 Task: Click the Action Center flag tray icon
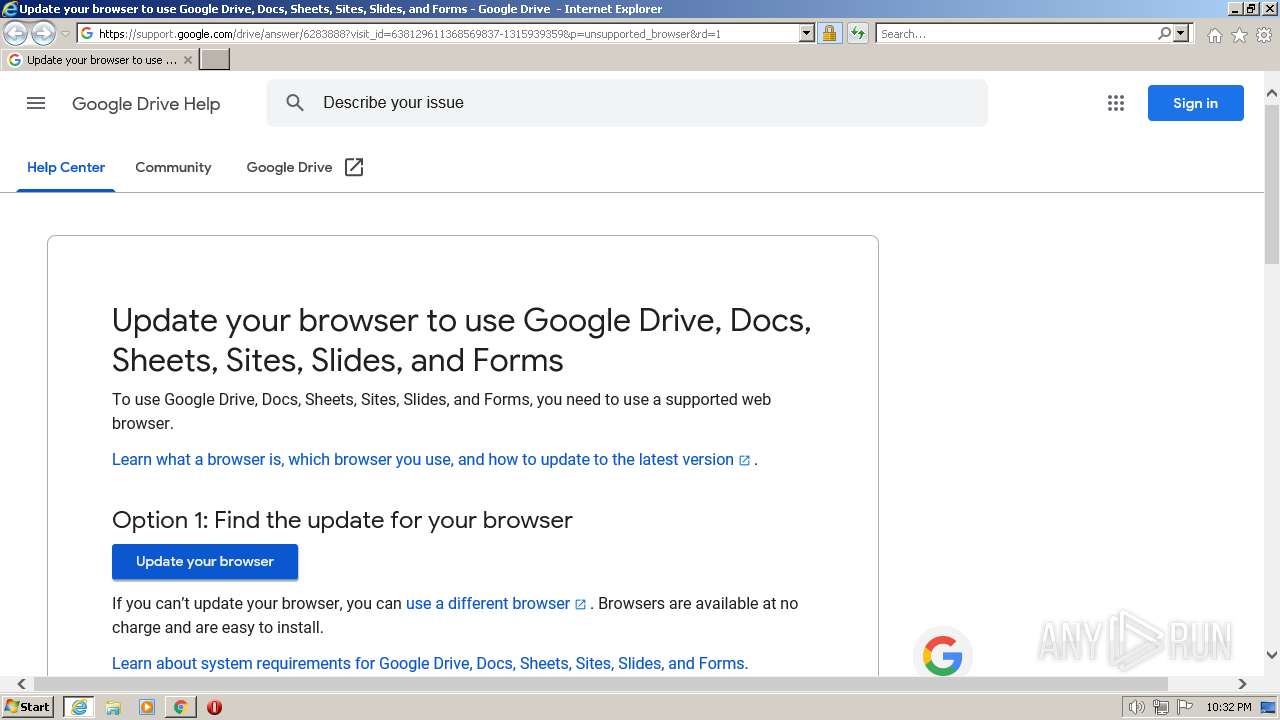pyautogui.click(x=1184, y=707)
